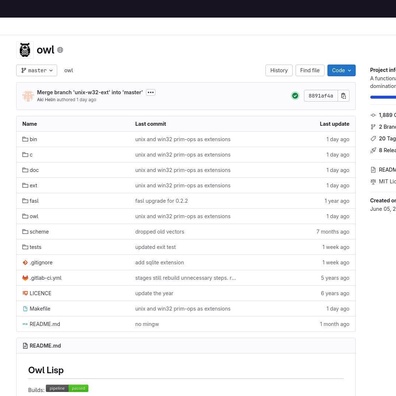Expand the blue Code dropdown button
Viewport: 396px width, 396px height.
[341, 70]
